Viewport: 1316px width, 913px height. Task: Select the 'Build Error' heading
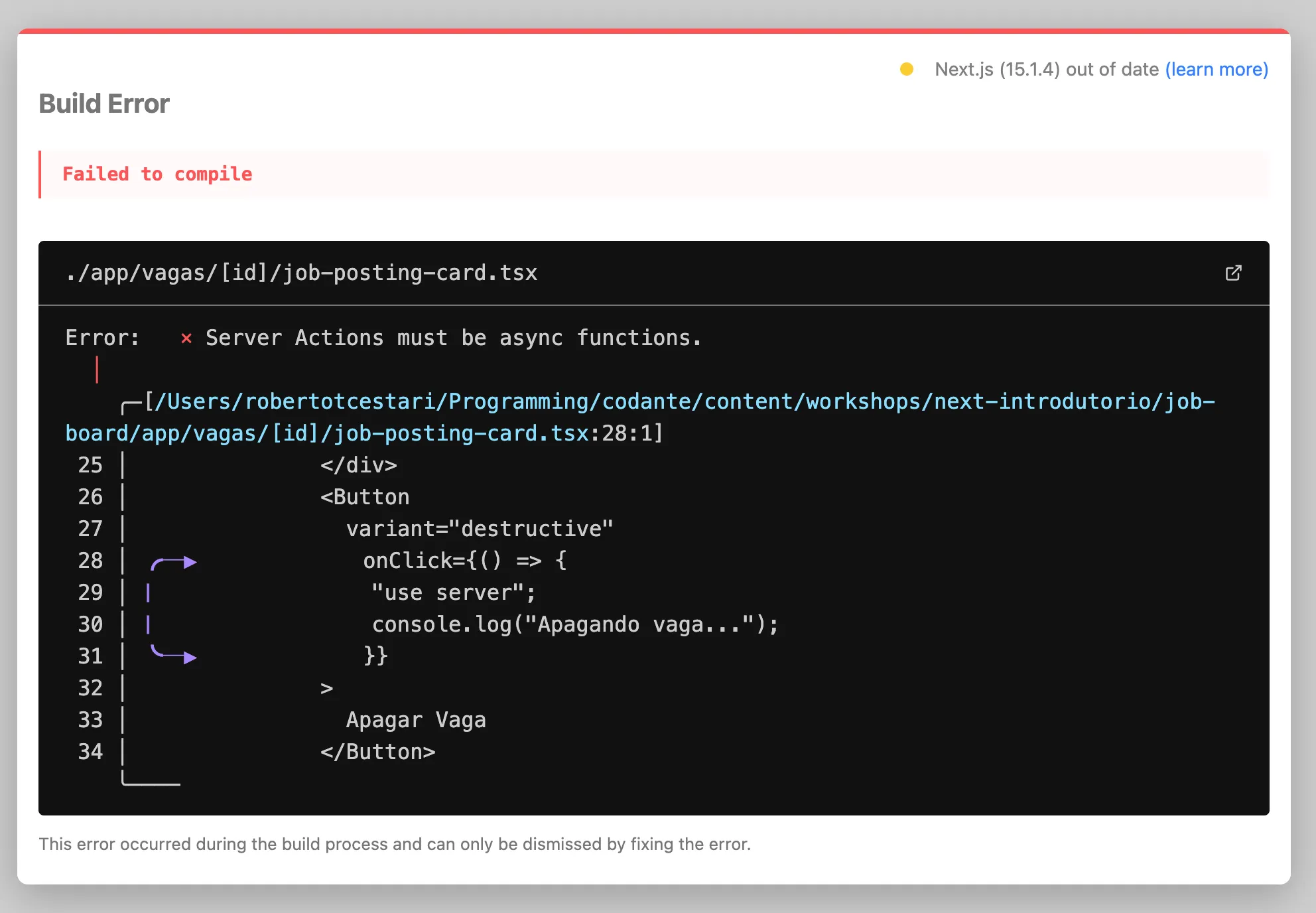coord(104,104)
